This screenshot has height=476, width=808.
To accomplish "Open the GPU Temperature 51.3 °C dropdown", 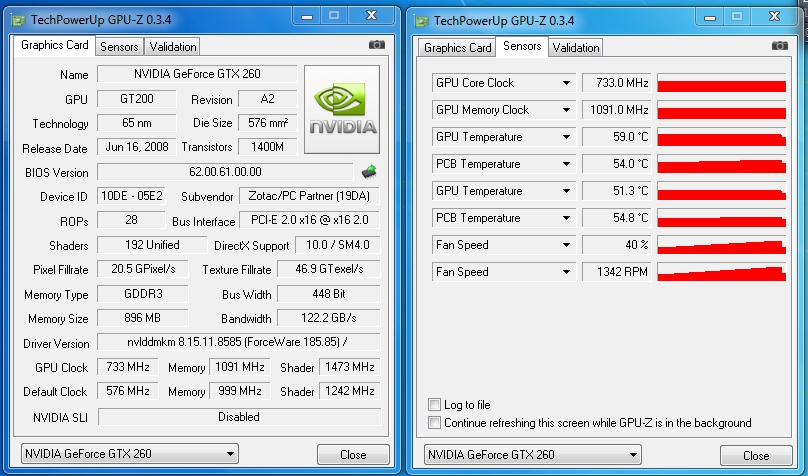I will point(566,191).
